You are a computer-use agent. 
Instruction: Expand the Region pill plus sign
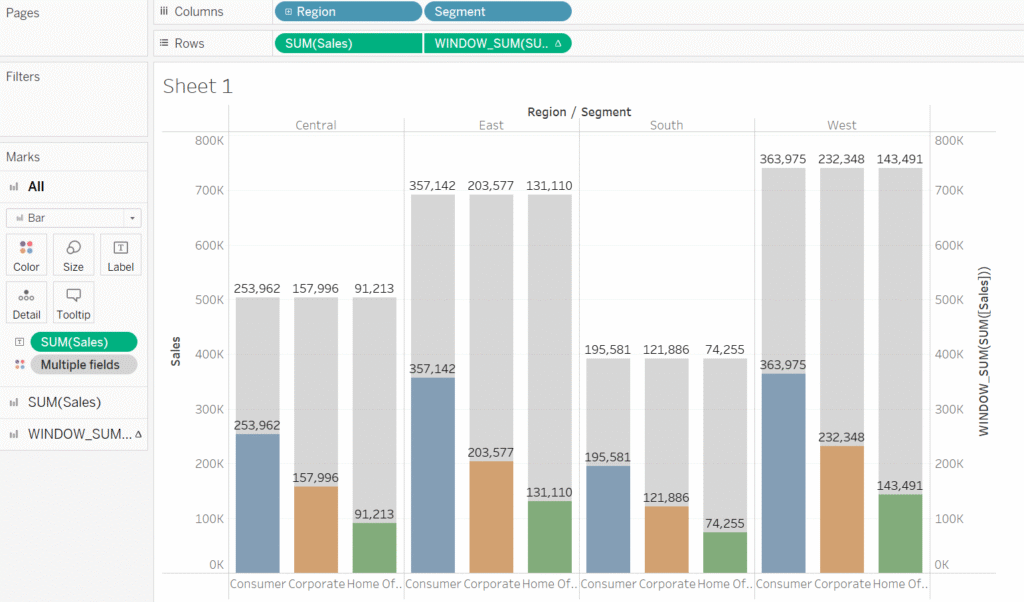pyautogui.click(x=288, y=12)
